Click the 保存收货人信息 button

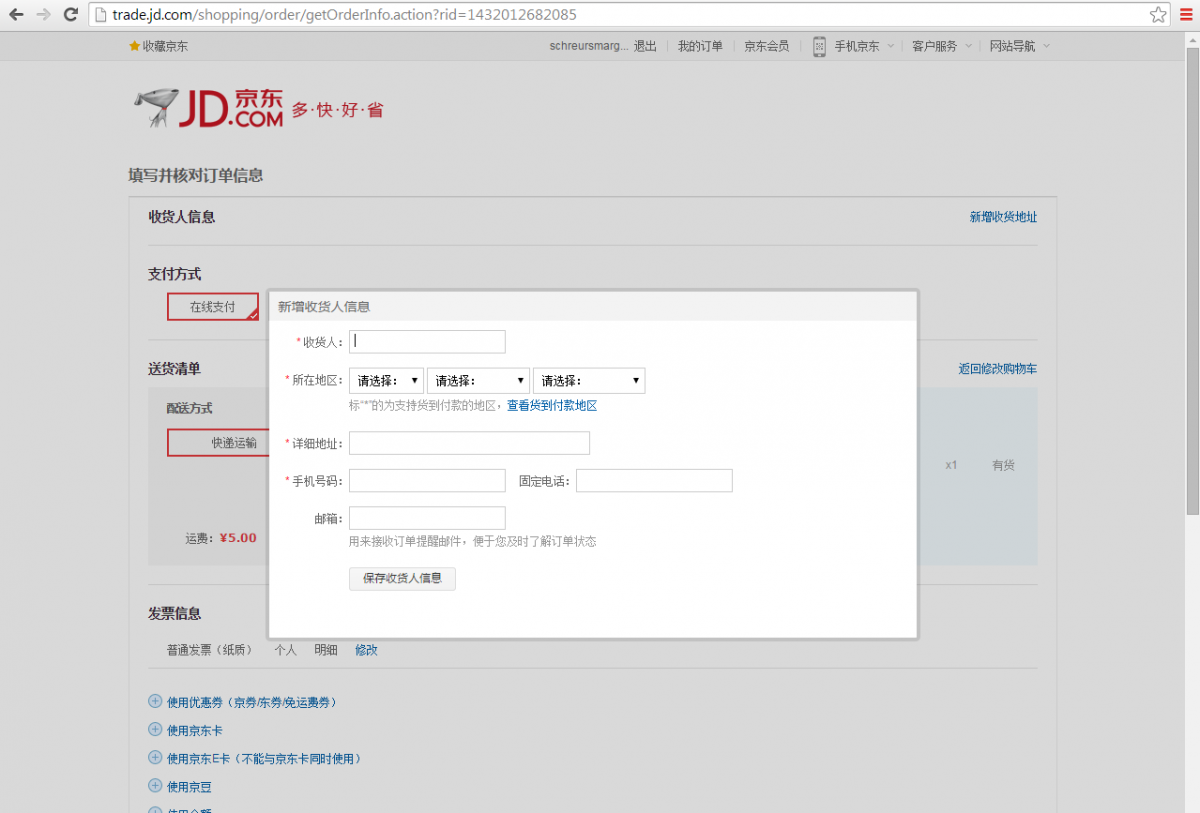tap(402, 578)
